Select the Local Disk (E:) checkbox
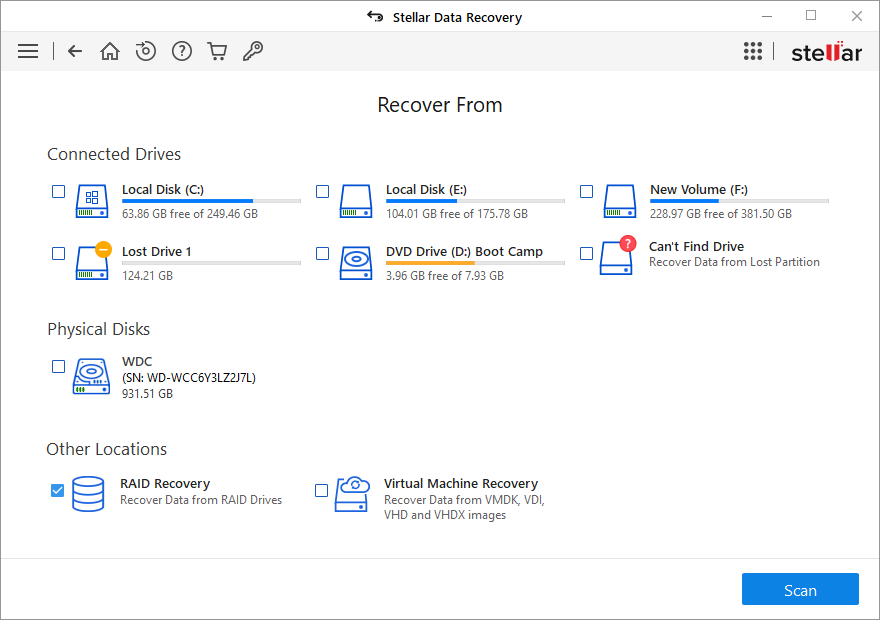The width and height of the screenshot is (880, 620). point(323,191)
